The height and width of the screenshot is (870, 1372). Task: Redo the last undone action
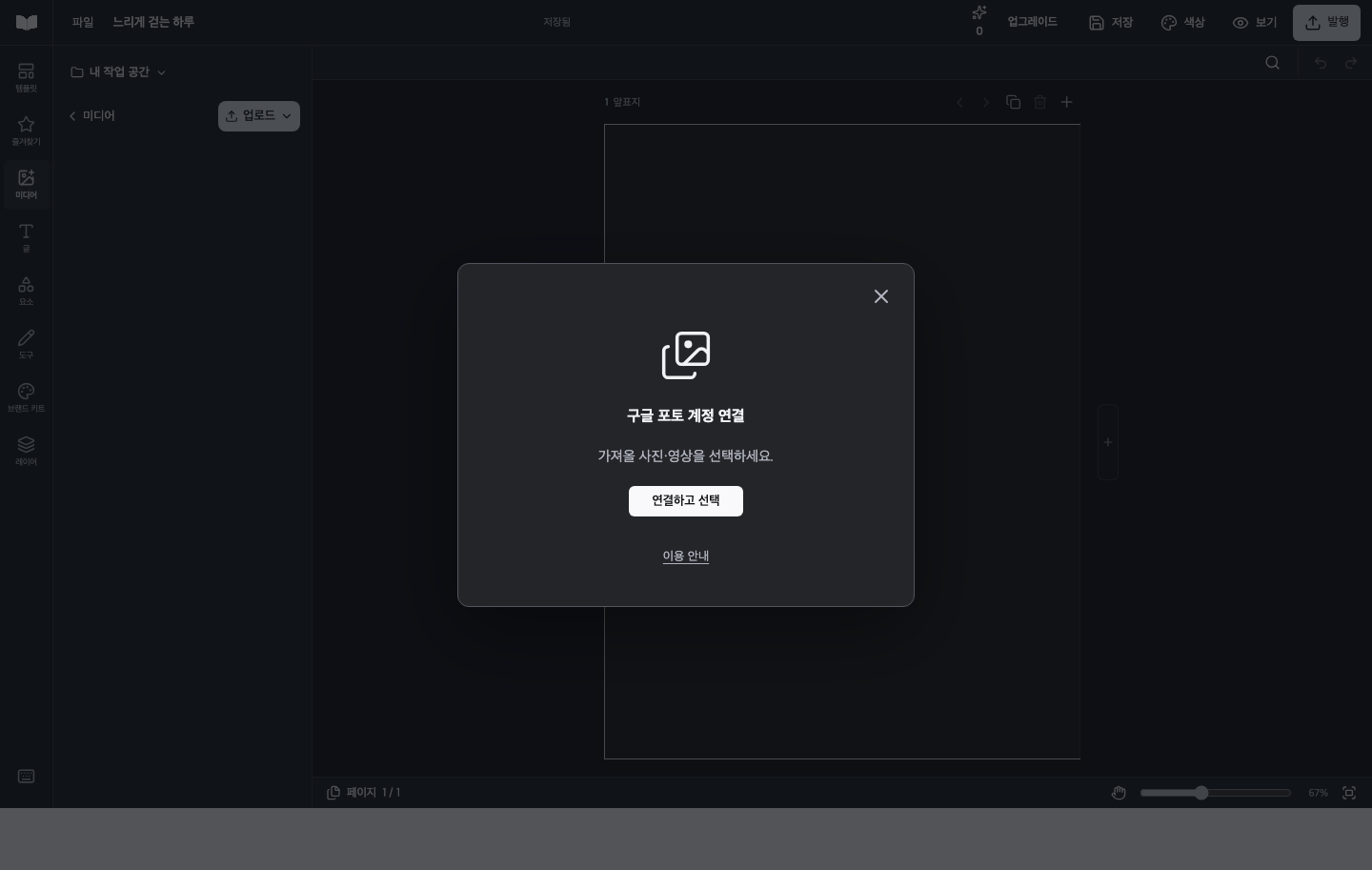point(1351,63)
